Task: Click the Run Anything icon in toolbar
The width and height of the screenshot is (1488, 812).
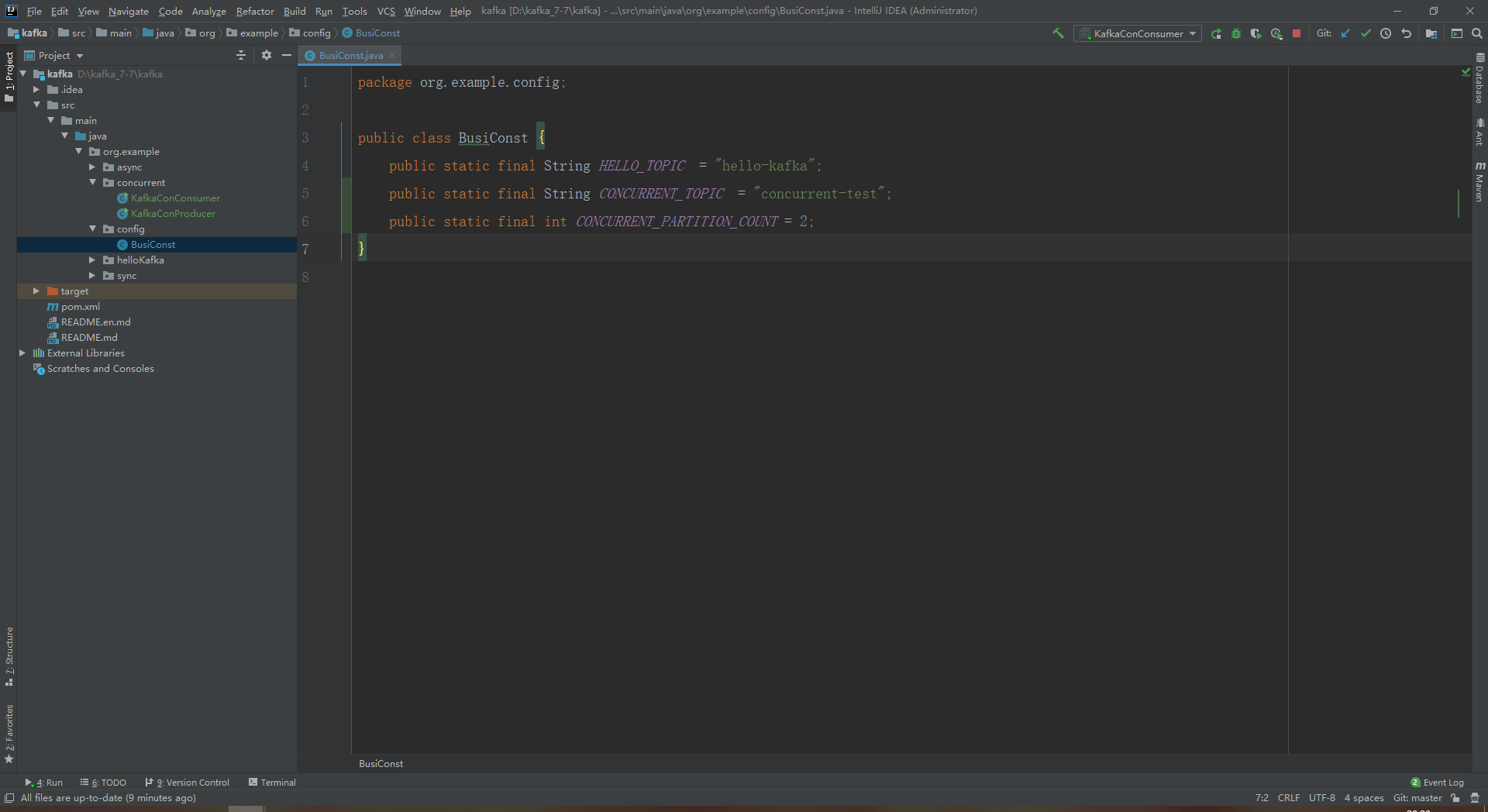Action: point(1457,33)
